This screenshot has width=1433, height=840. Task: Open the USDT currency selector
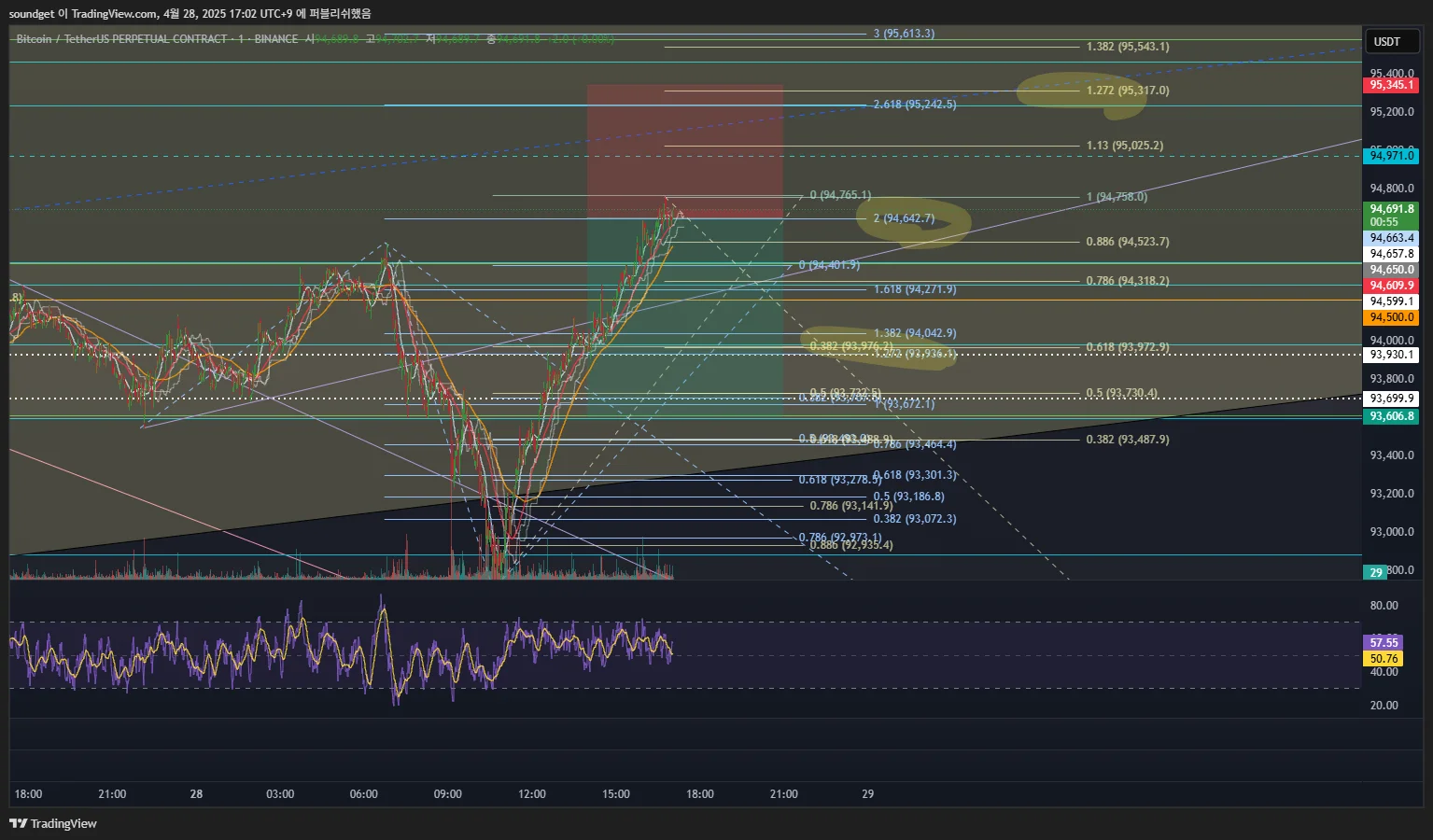point(1391,41)
